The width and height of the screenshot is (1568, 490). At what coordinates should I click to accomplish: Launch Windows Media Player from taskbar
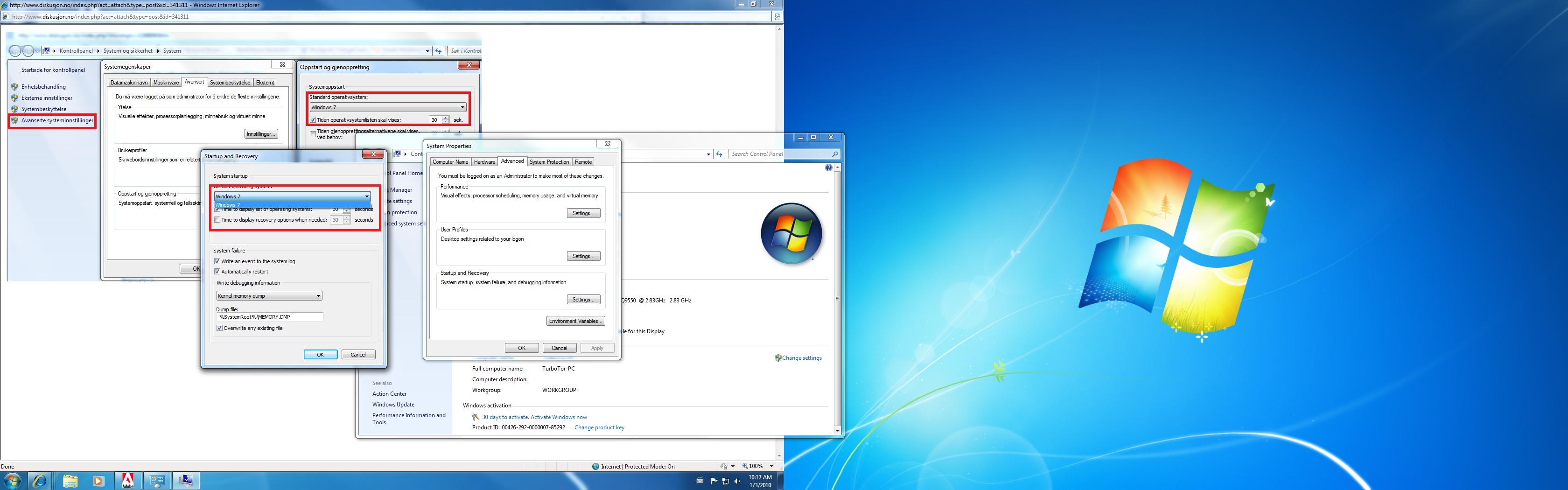(98, 481)
